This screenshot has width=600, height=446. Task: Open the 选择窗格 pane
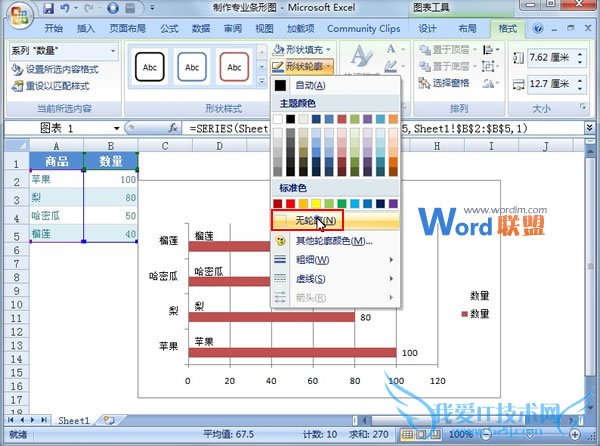(x=444, y=83)
